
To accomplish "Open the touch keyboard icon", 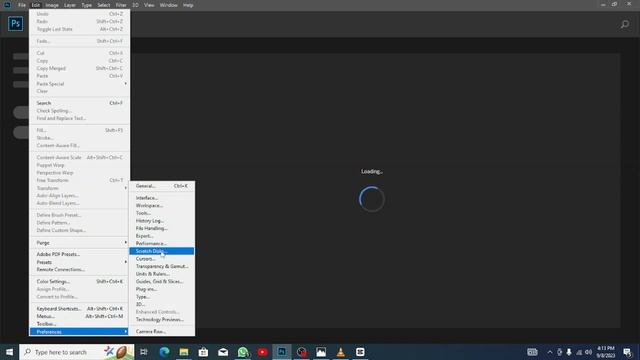I will (x=532, y=352).
